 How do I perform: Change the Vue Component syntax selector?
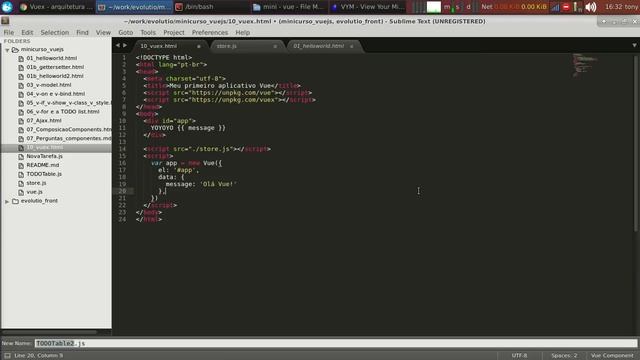[x=612, y=356]
